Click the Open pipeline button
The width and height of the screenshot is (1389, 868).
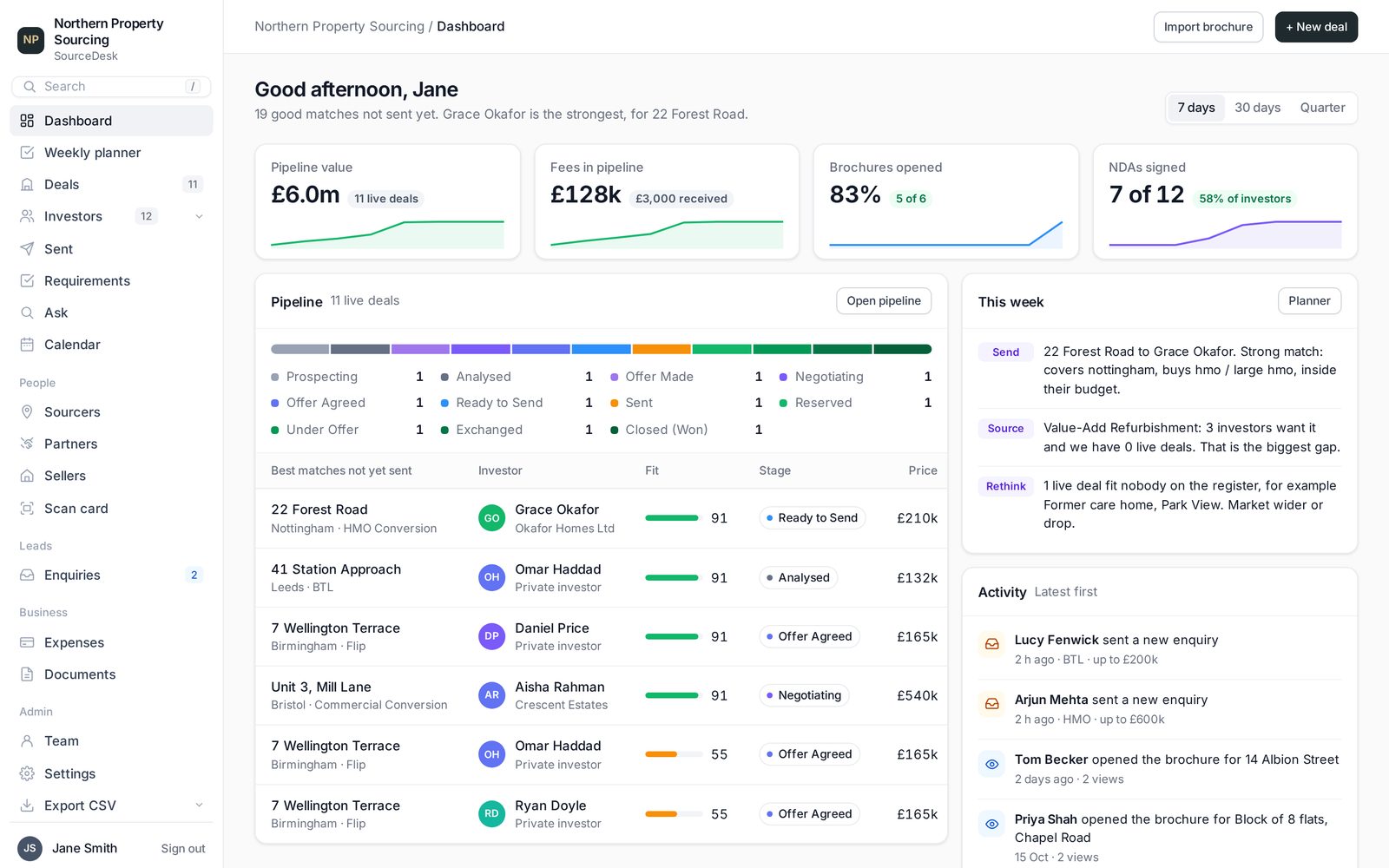884,301
